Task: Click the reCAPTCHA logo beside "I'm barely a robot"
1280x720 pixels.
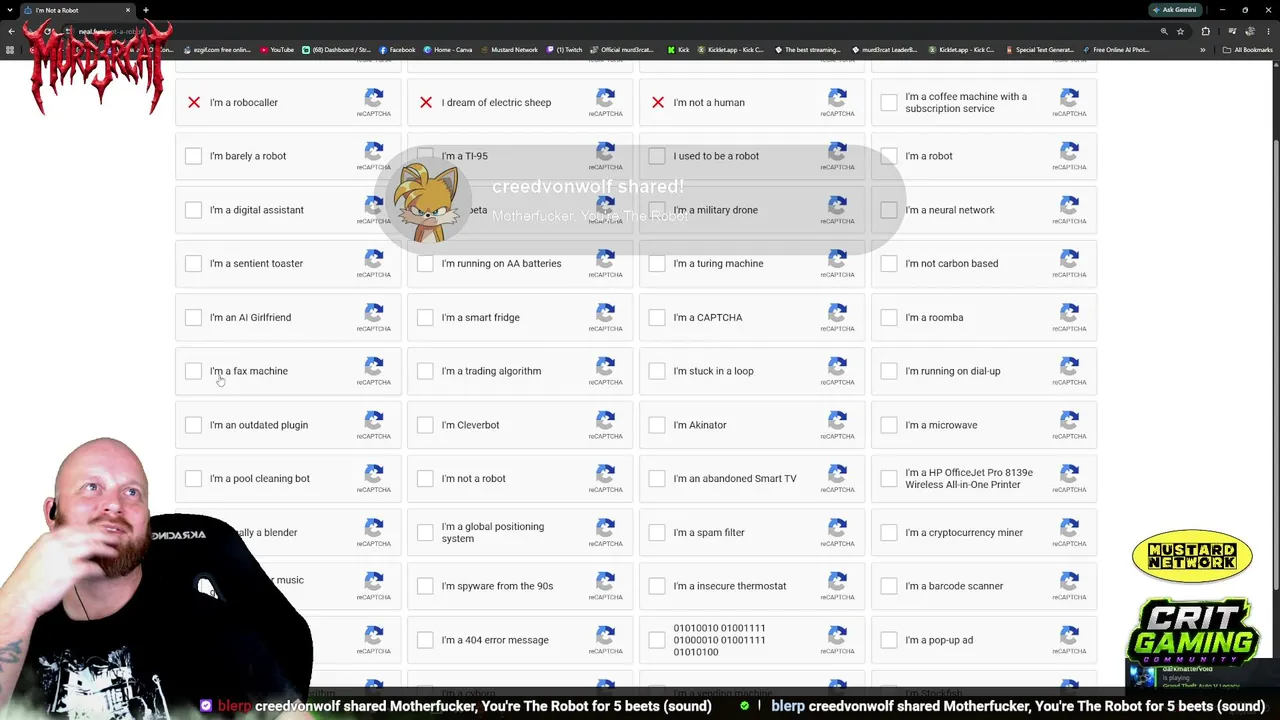Action: (374, 152)
